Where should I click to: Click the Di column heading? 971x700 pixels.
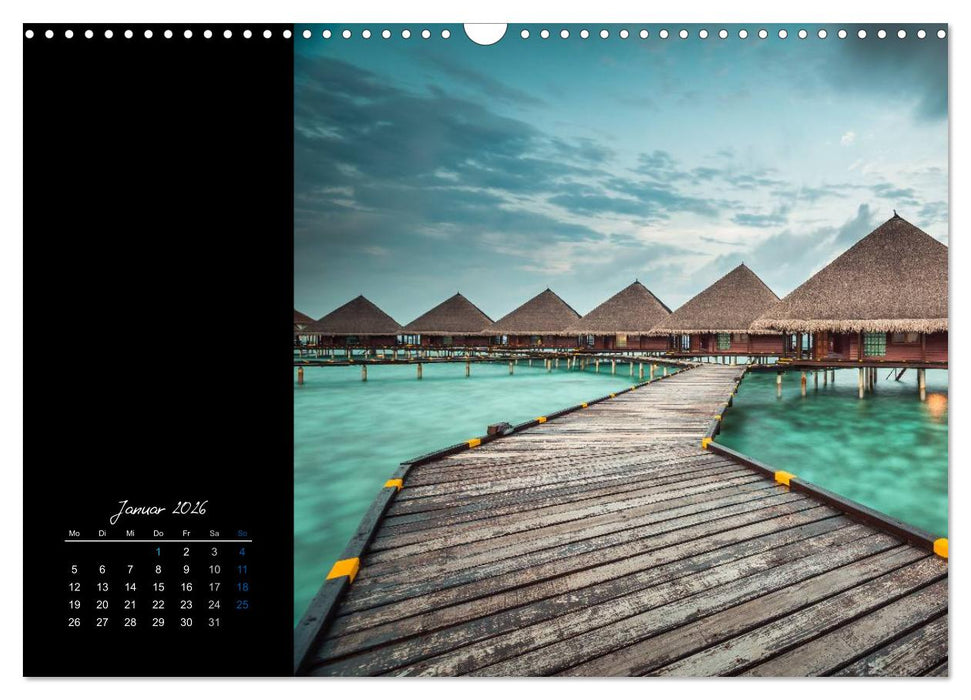102,533
